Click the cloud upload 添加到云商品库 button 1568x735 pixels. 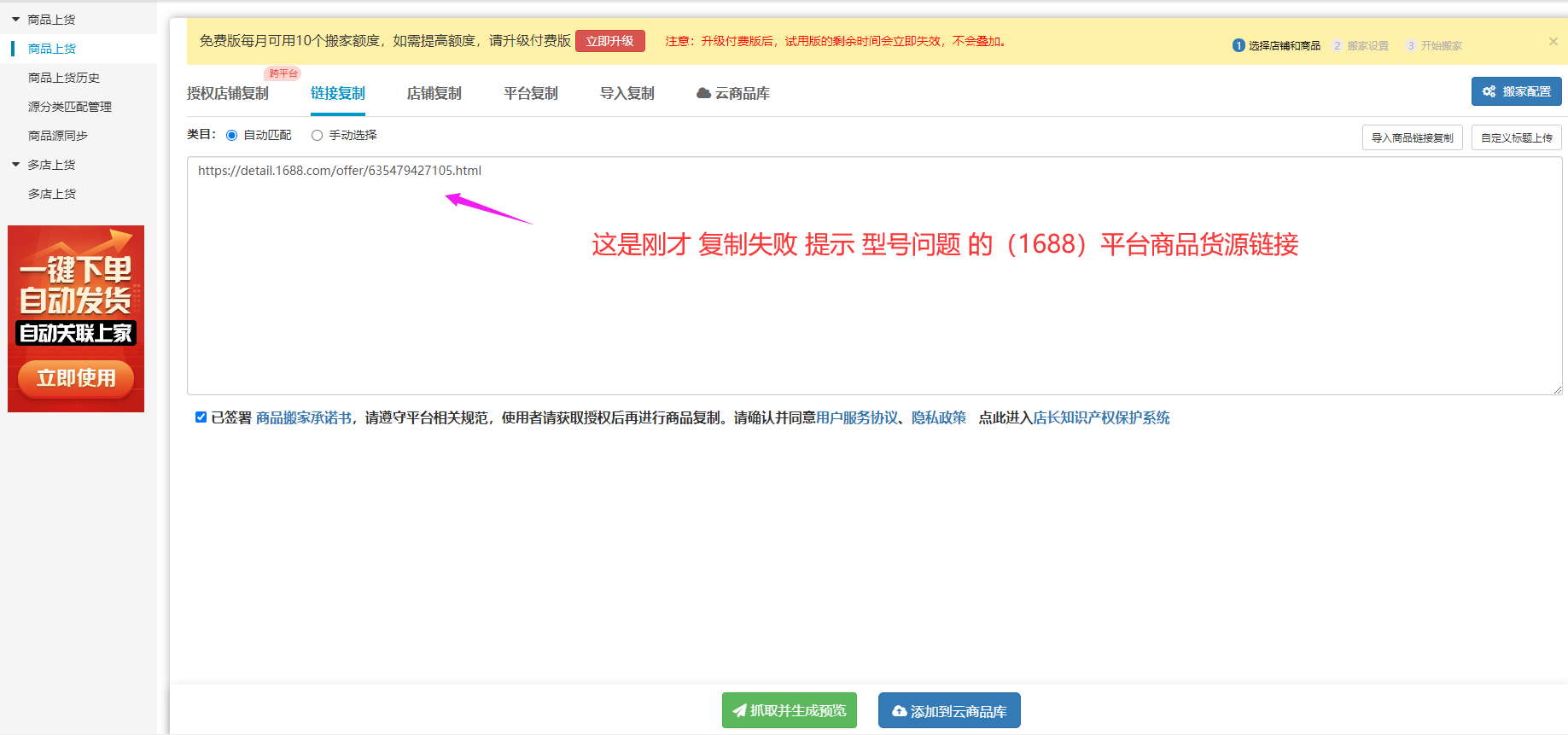point(948,710)
